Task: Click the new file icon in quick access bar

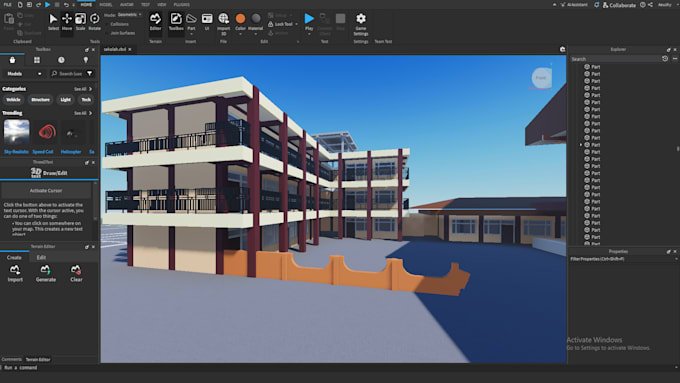Action: point(20,4)
